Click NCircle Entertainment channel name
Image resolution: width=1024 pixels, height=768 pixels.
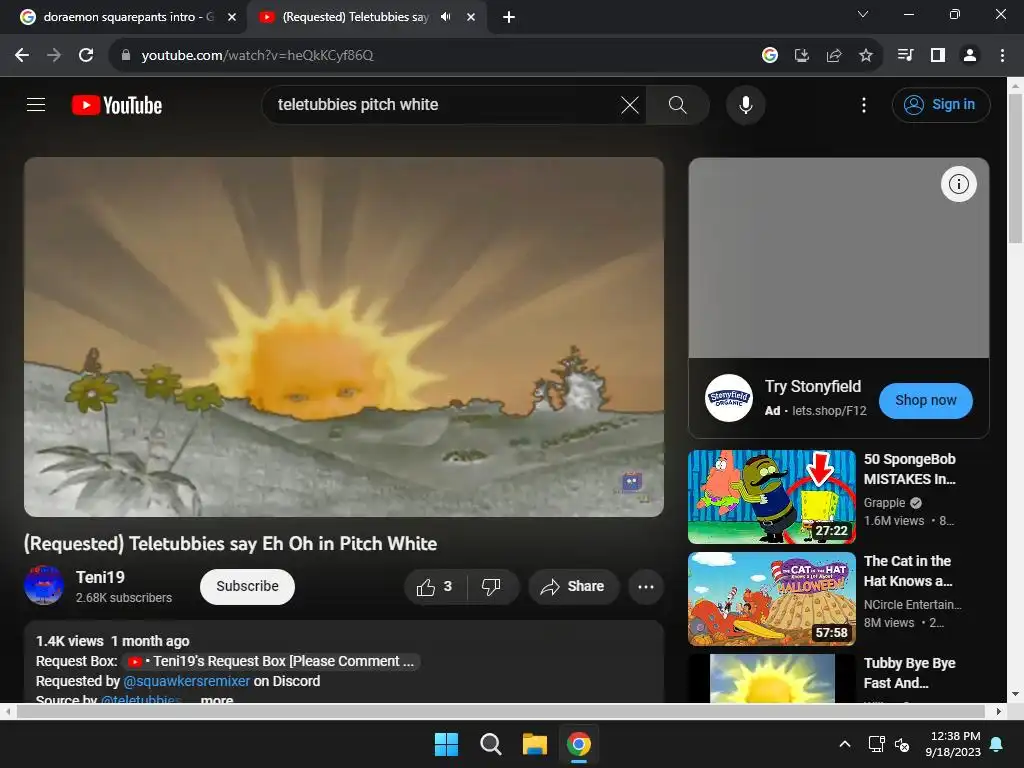(x=912, y=604)
